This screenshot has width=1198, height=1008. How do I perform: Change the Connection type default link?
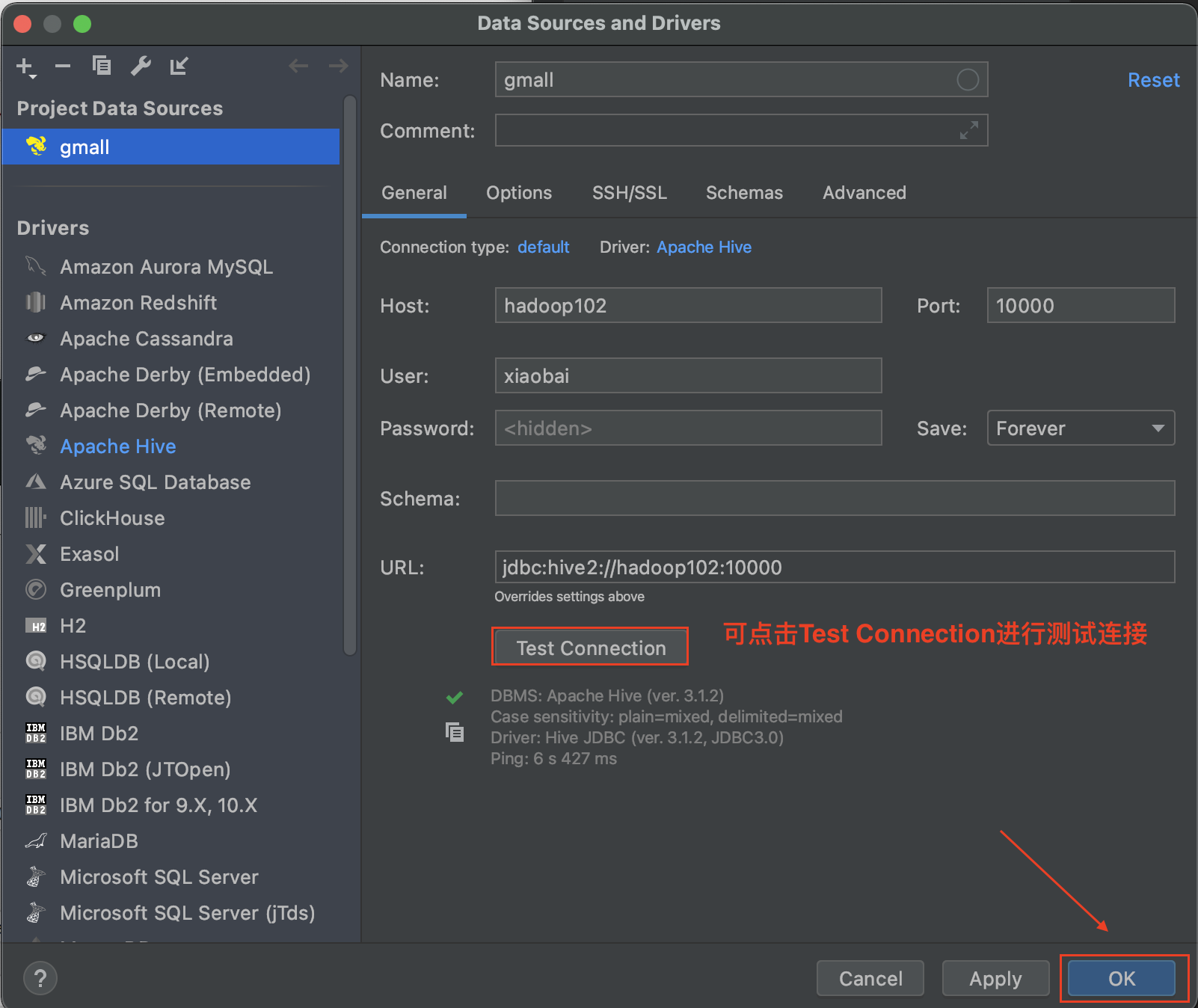tap(544, 248)
